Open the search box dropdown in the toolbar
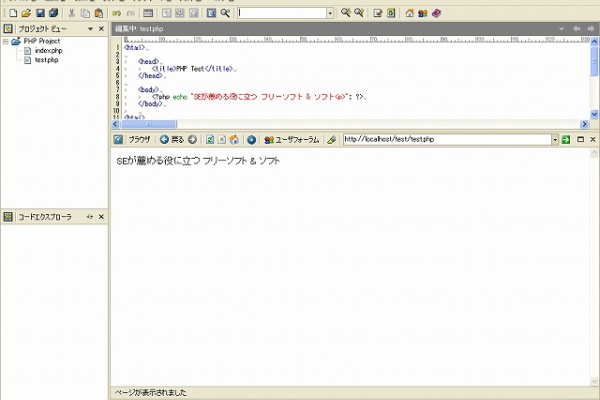600x400 pixels. [330, 13]
